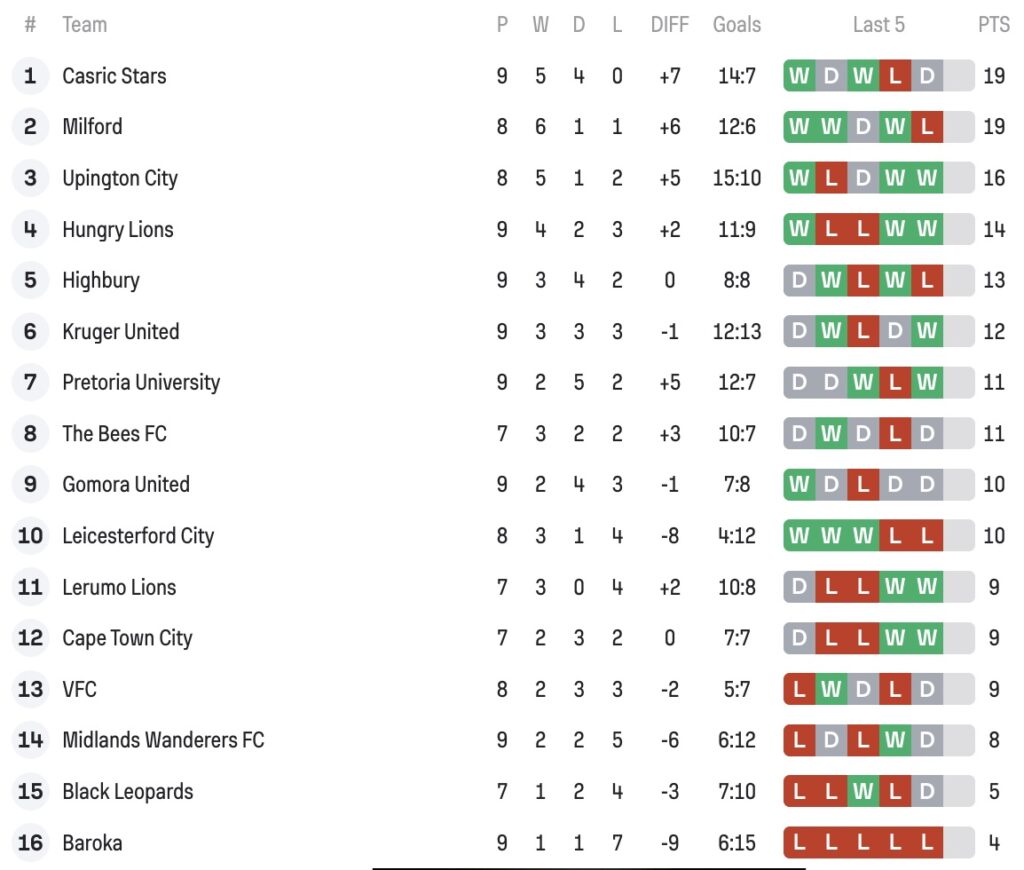Select Kruger United team name

pos(120,332)
